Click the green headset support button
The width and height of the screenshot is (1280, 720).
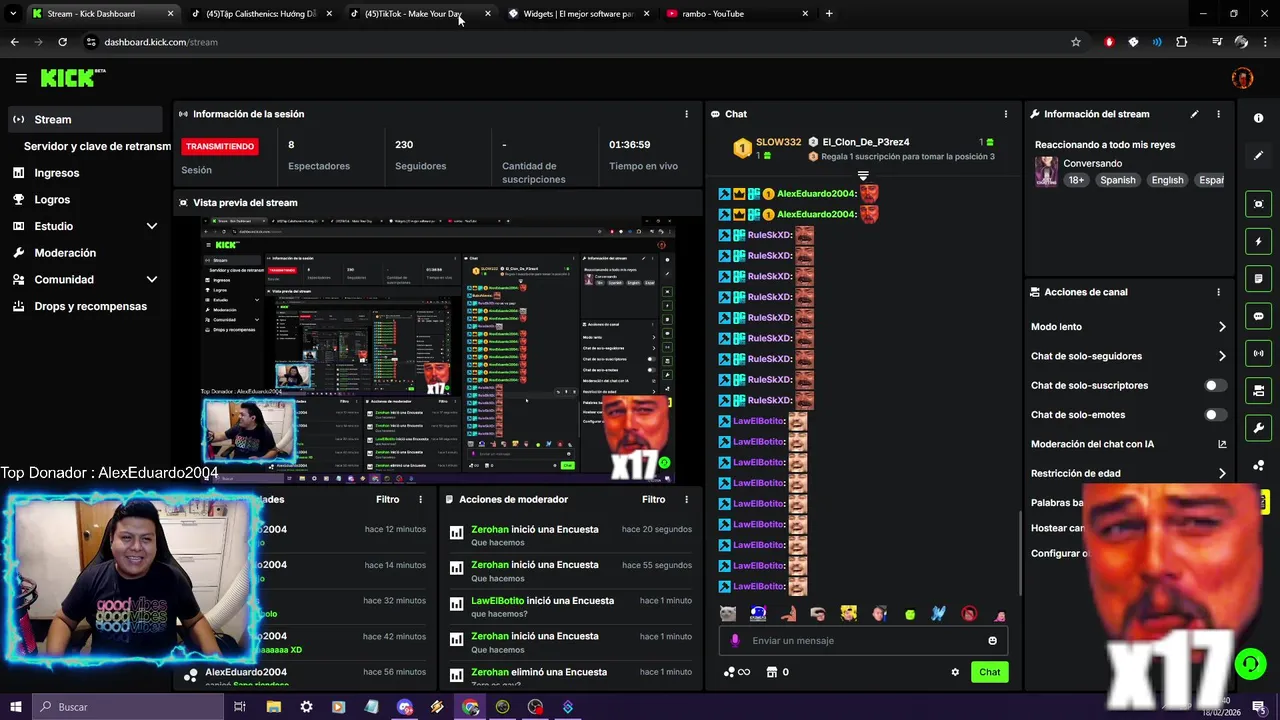click(x=1249, y=664)
